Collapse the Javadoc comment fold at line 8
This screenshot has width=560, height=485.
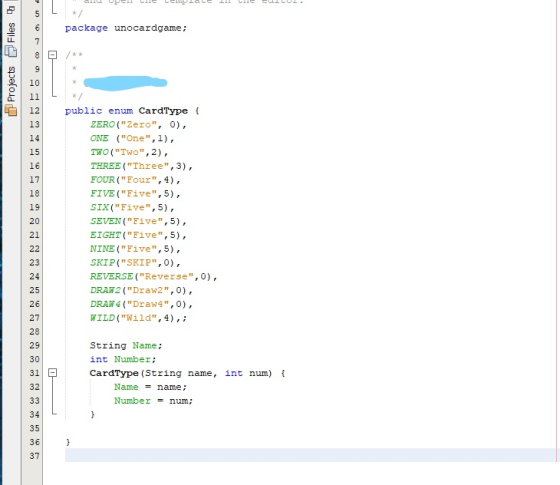pos(52,55)
